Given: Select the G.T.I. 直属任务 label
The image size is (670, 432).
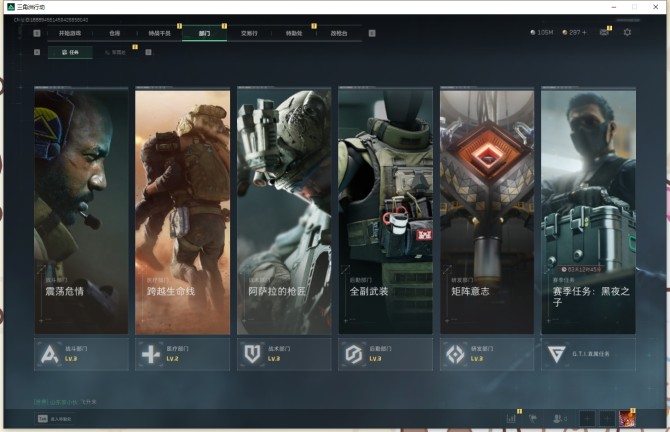Looking at the screenshot, I should point(591,354).
